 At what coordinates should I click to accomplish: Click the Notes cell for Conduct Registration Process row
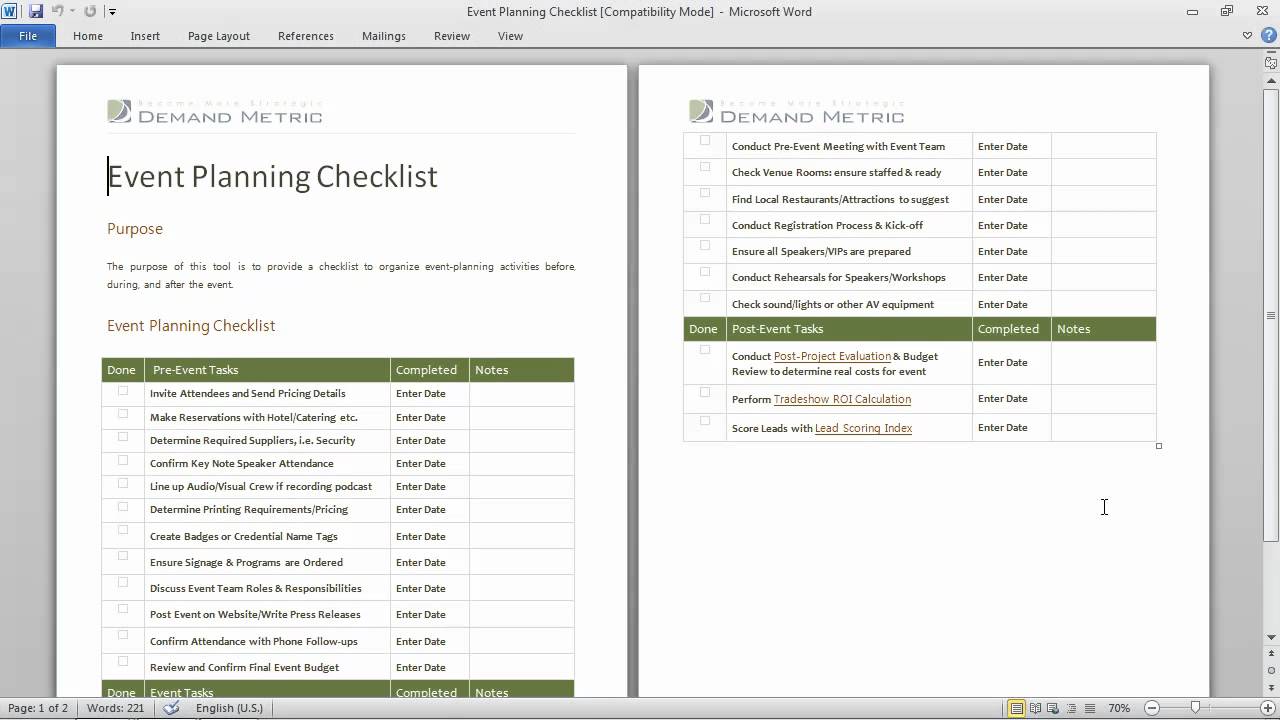point(1103,225)
